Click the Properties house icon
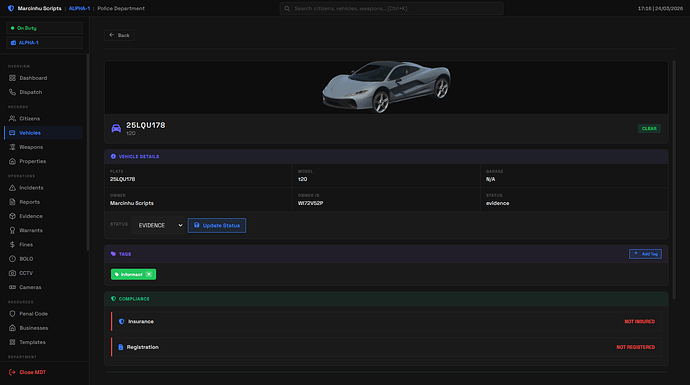The image size is (690, 385). 12,161
